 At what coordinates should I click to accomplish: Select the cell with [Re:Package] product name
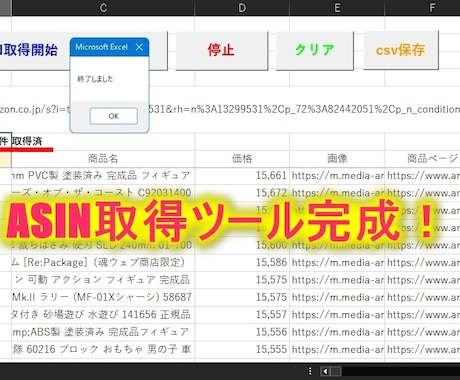tap(103, 263)
